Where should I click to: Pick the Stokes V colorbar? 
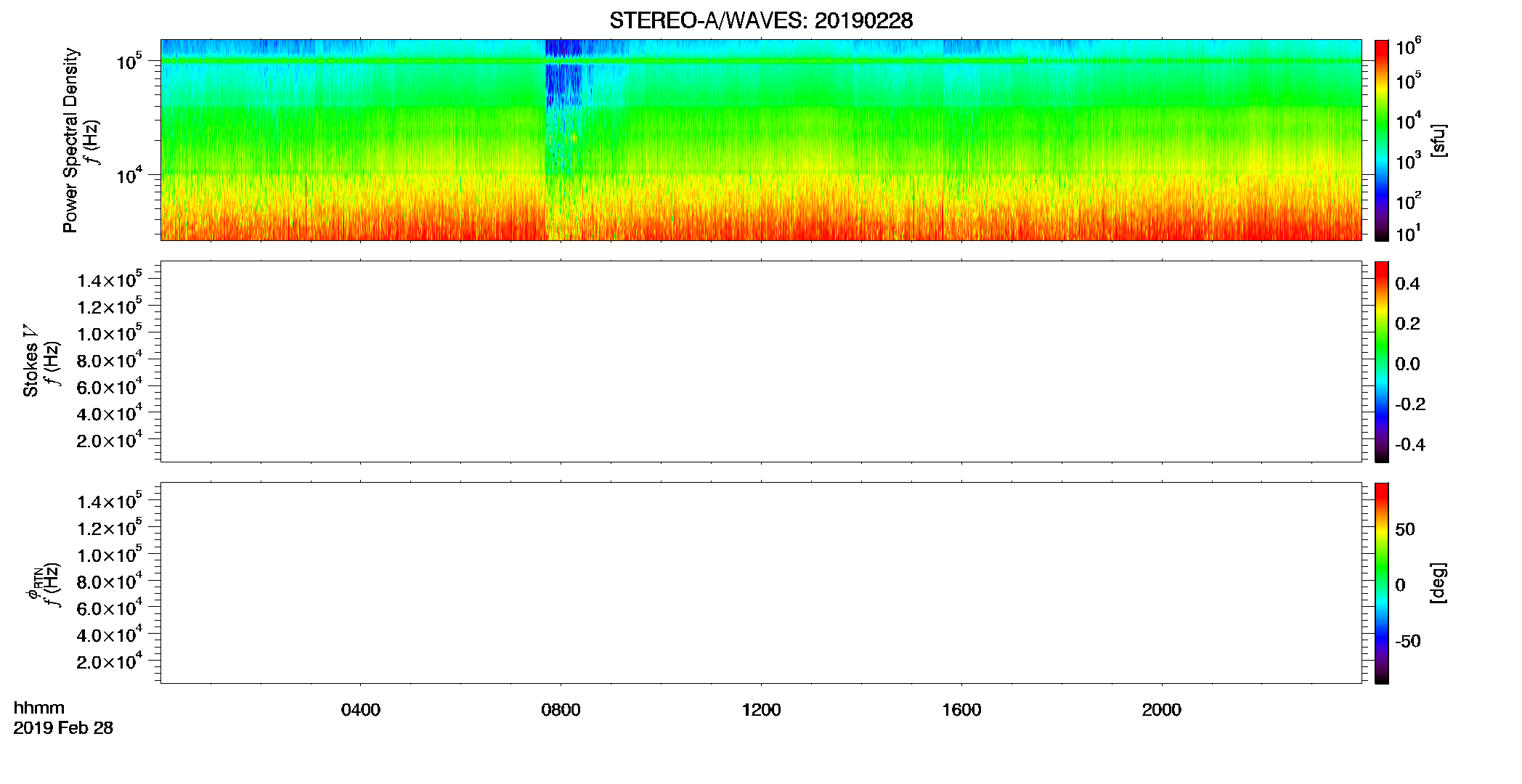click(x=1382, y=362)
